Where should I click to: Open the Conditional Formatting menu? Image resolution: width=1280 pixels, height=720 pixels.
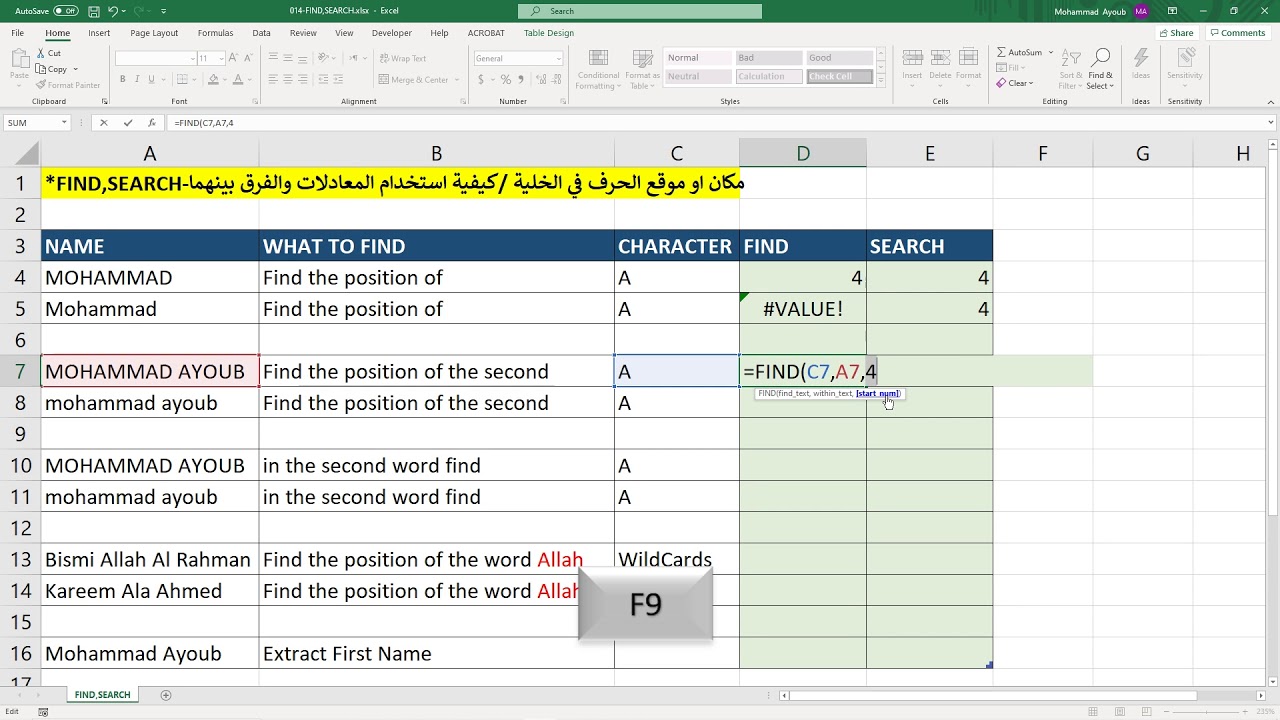598,70
